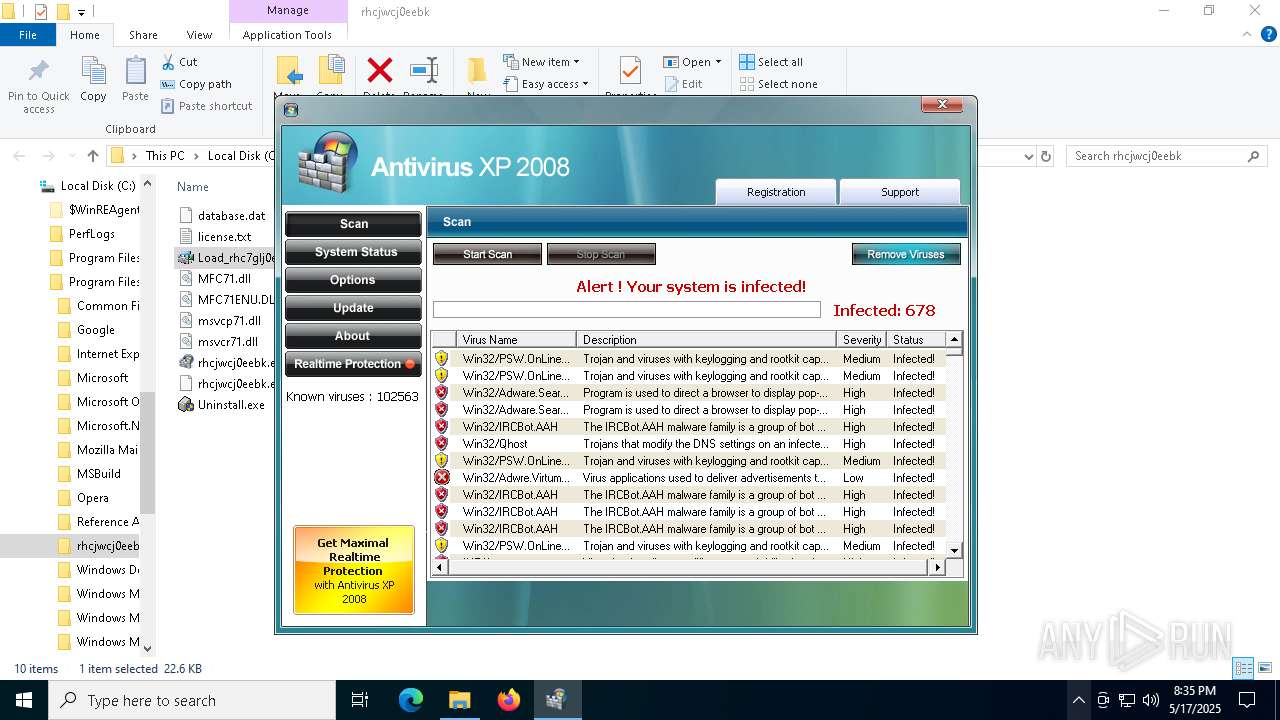Close the Antivirus XP 2008 window
1280x720 pixels.
pyautogui.click(x=942, y=104)
